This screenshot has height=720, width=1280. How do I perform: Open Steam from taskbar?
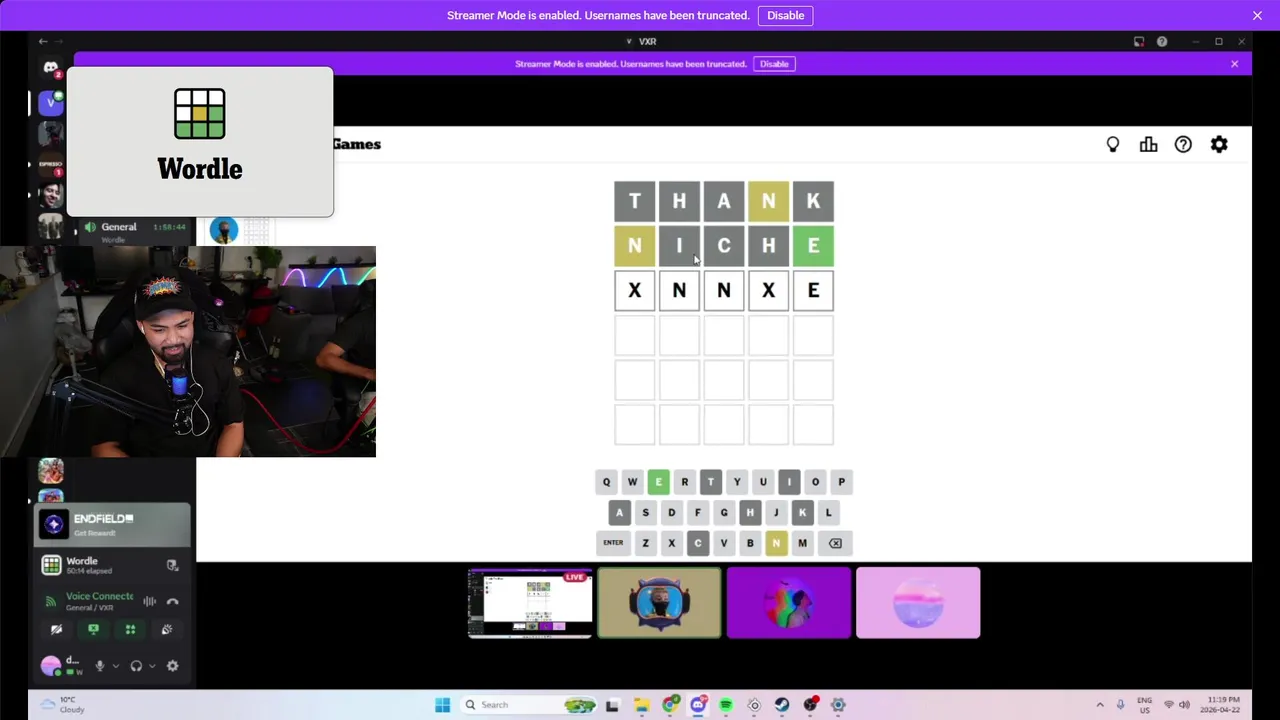coord(782,705)
